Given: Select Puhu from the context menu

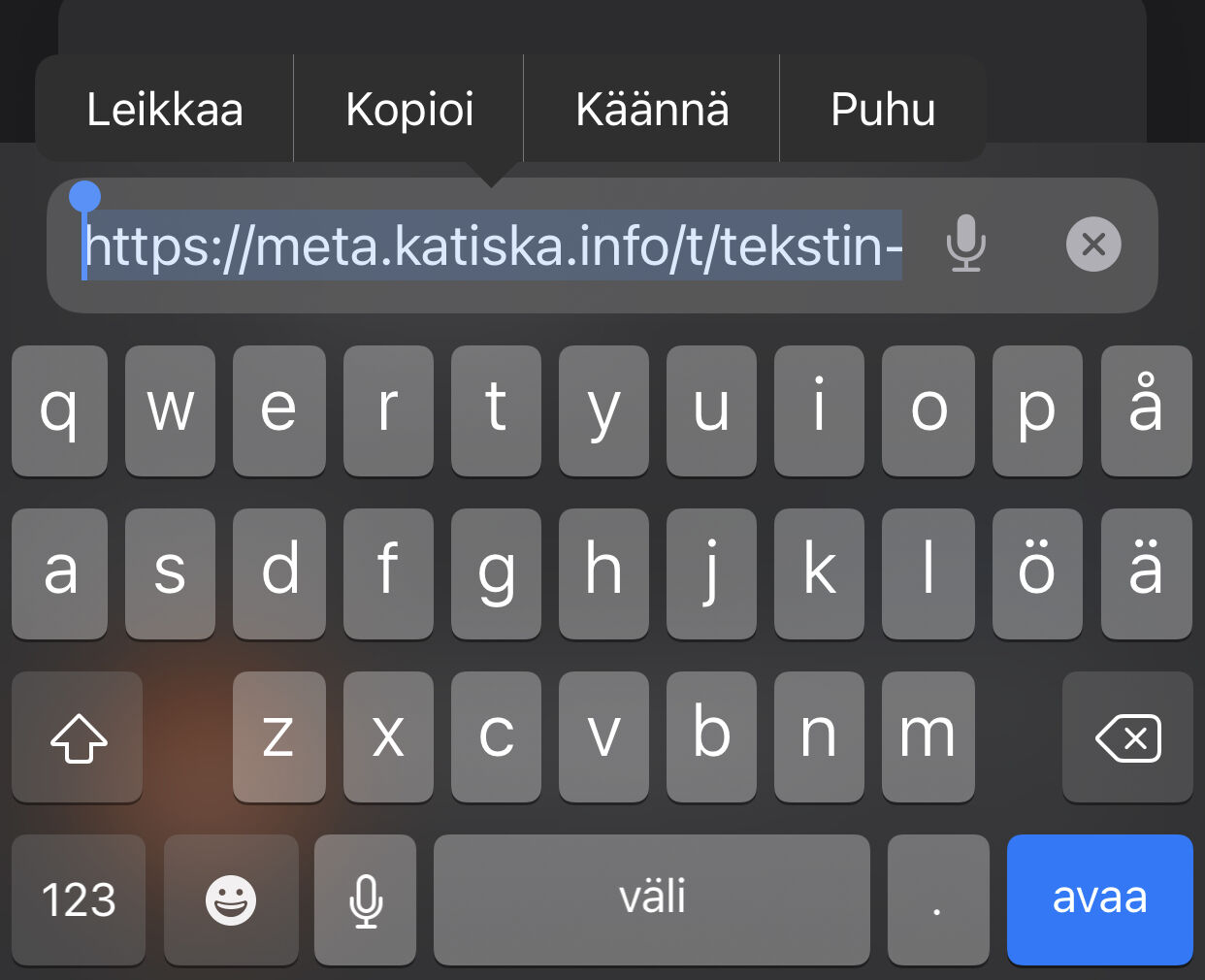Looking at the screenshot, I should pyautogui.click(x=883, y=109).
